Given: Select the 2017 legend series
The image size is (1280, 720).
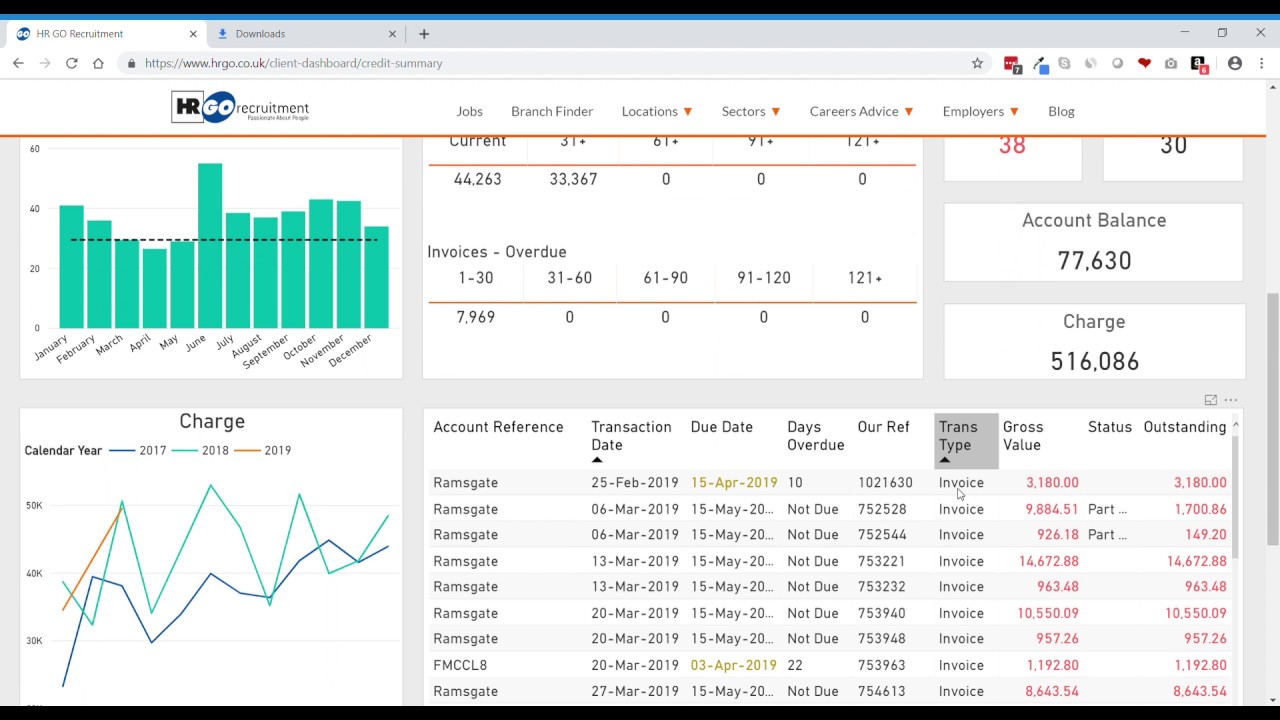Looking at the screenshot, I should (138, 451).
